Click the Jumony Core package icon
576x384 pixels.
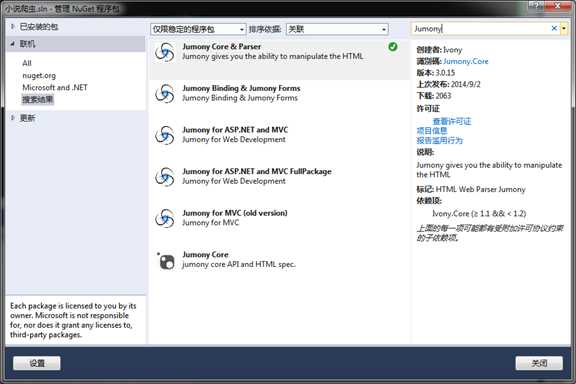[x=166, y=261]
